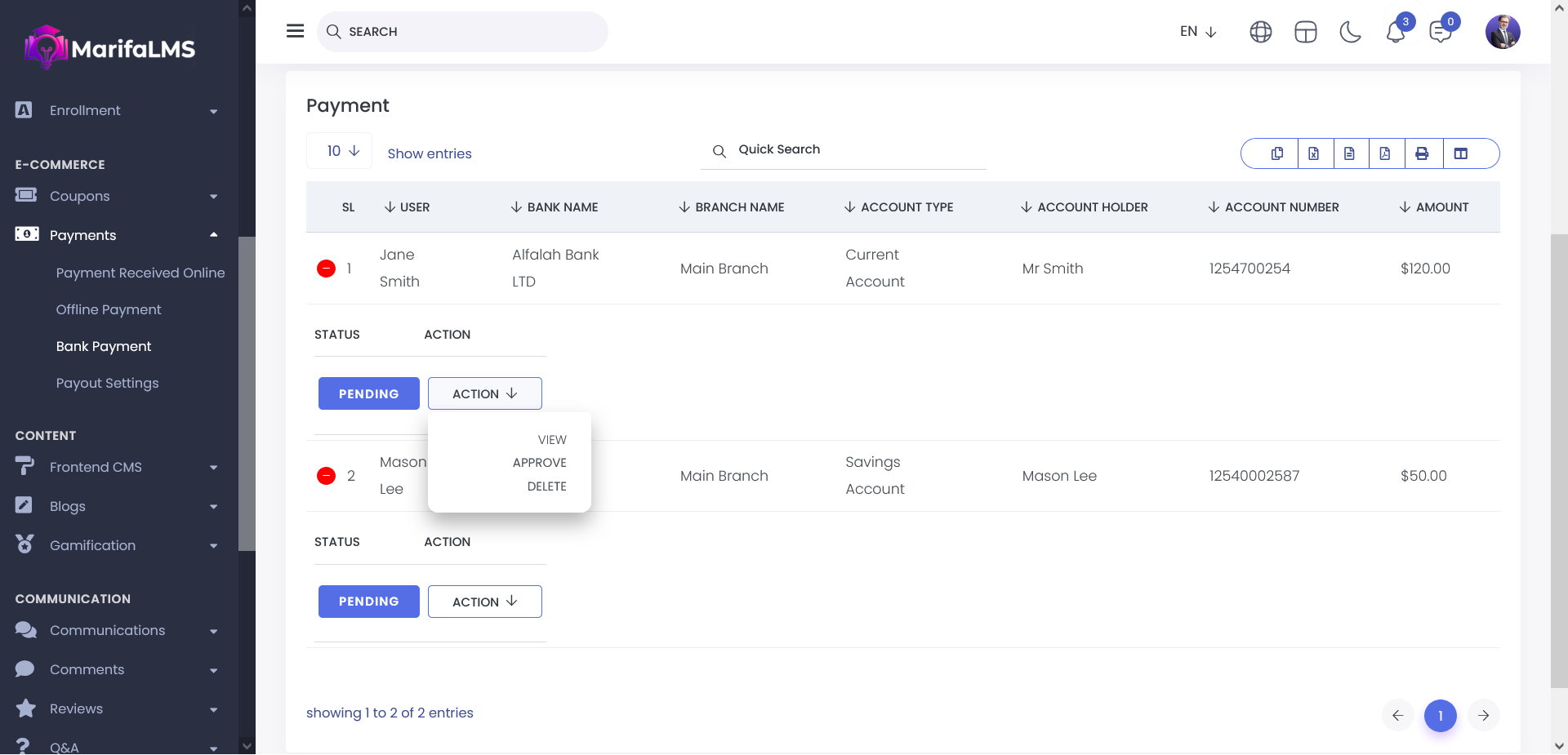
Task: Open the entries-per-page dropdown showing 10
Action: [340, 151]
